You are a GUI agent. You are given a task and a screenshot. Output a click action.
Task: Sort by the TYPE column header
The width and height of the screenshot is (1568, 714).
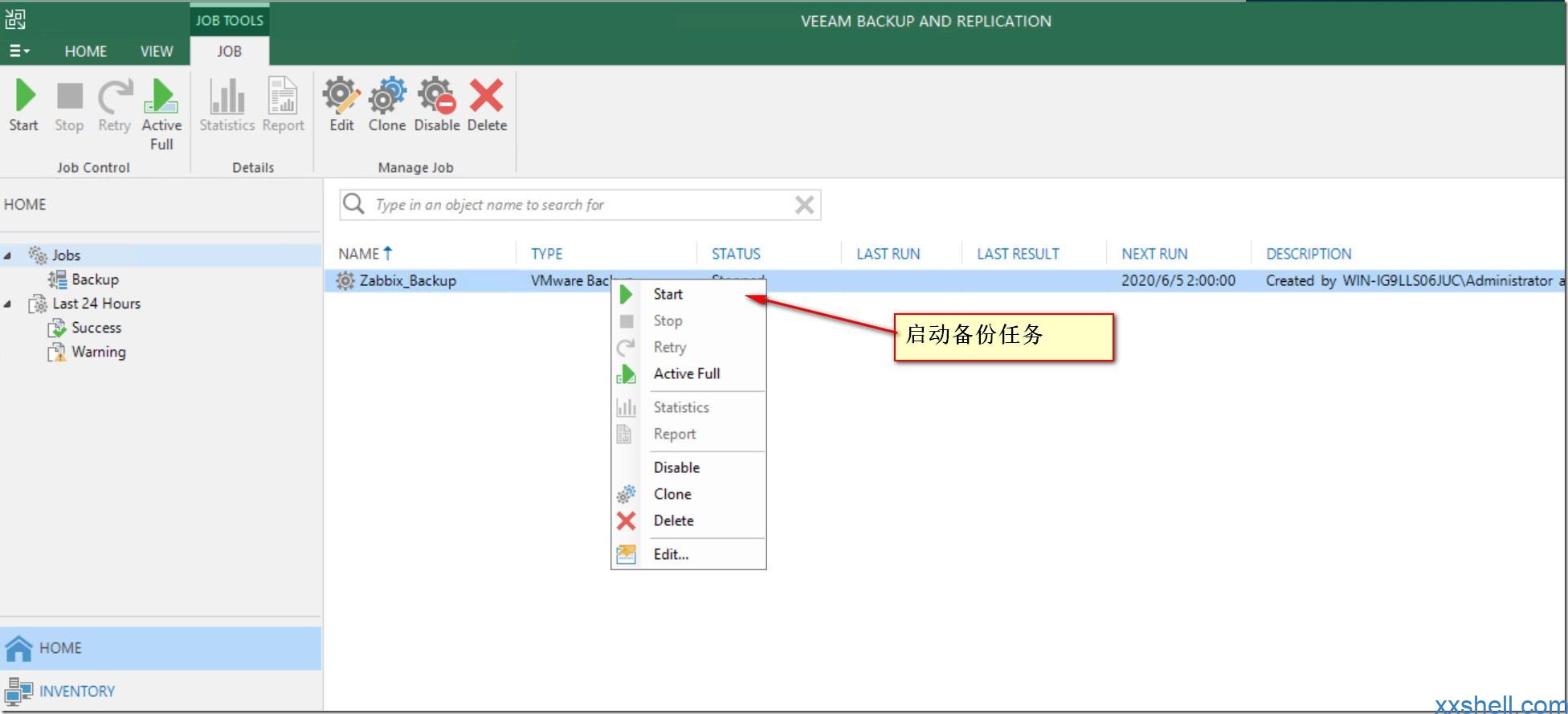click(x=546, y=254)
